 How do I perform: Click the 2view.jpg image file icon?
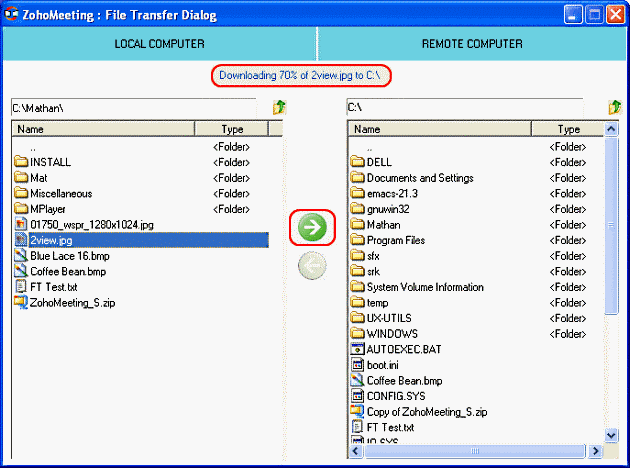(21, 240)
